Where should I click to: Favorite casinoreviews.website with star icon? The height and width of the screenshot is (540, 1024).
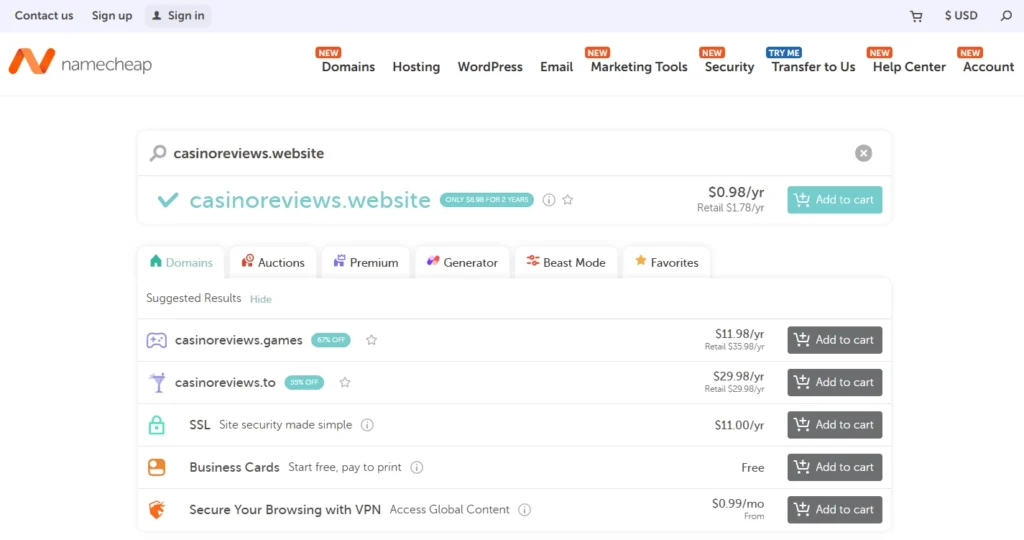click(x=568, y=200)
